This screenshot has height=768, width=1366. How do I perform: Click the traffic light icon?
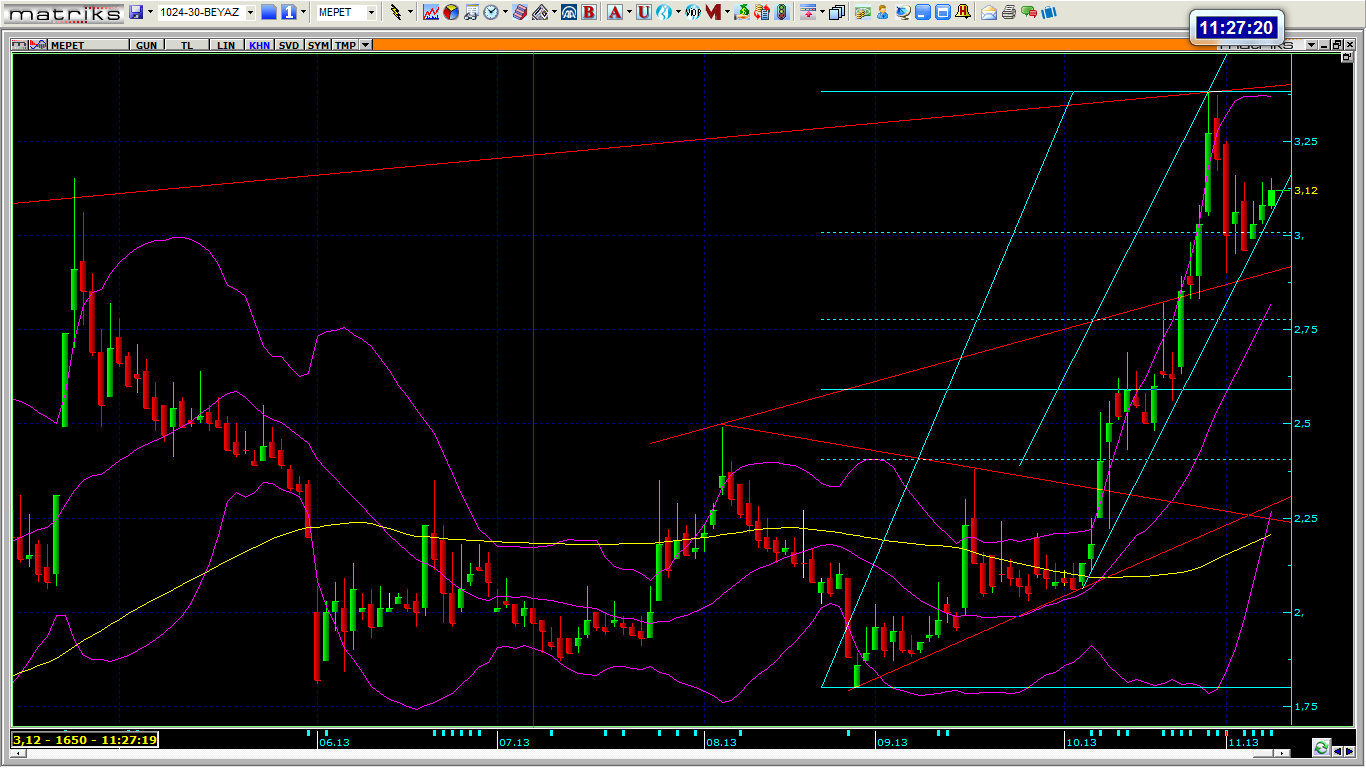click(x=781, y=12)
